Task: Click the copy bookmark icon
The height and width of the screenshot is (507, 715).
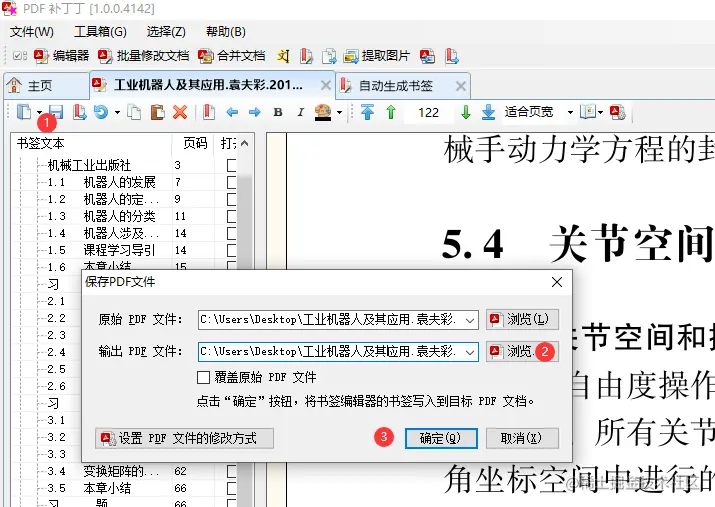Action: pos(134,112)
